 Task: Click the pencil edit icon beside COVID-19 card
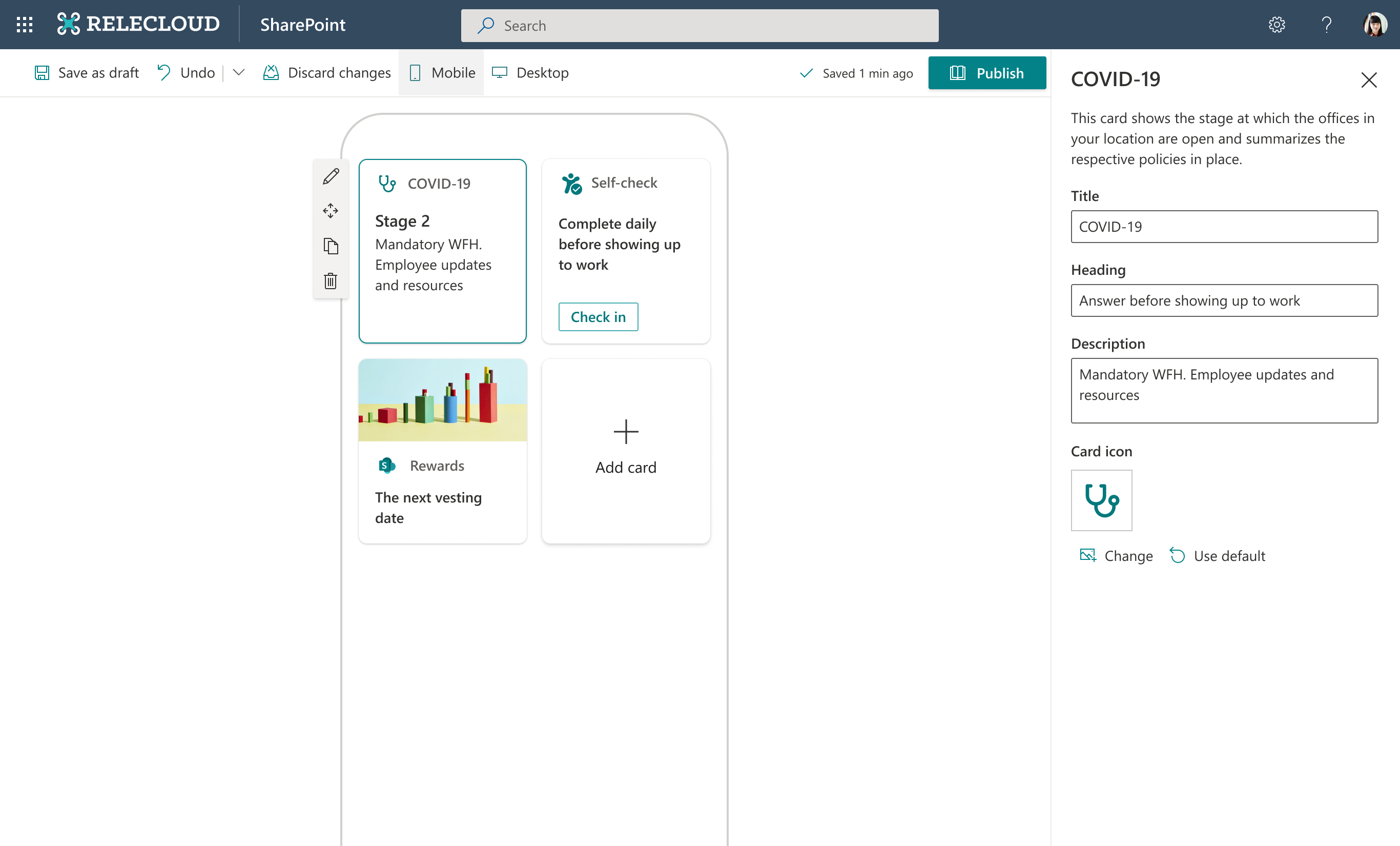pyautogui.click(x=331, y=177)
